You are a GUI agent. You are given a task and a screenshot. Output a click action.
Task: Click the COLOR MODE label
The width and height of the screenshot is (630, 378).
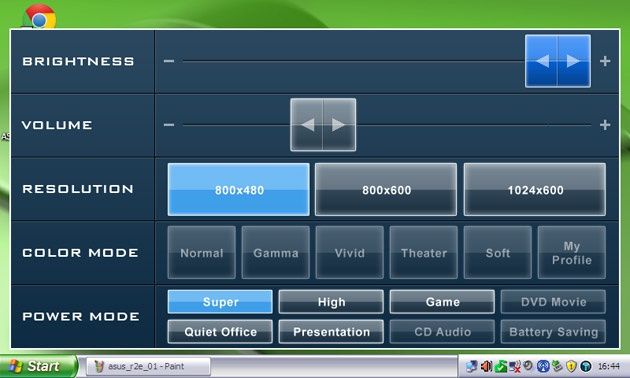click(80, 253)
